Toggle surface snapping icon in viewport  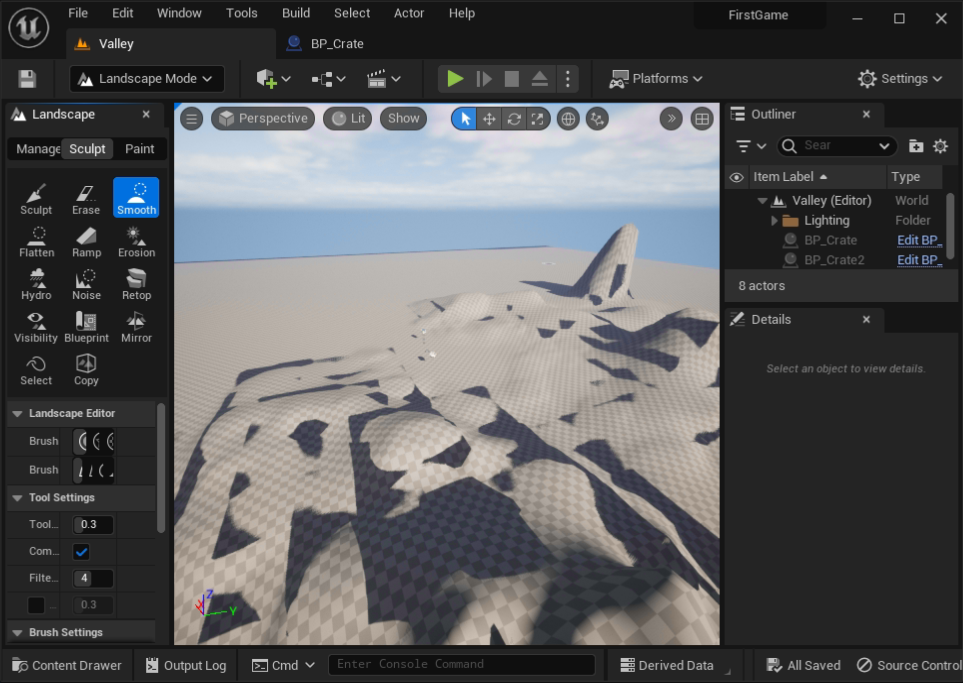click(597, 119)
